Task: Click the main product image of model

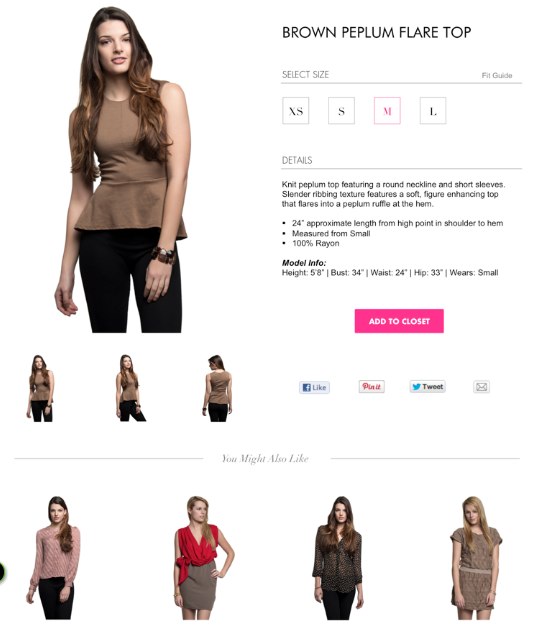Action: [x=123, y=169]
